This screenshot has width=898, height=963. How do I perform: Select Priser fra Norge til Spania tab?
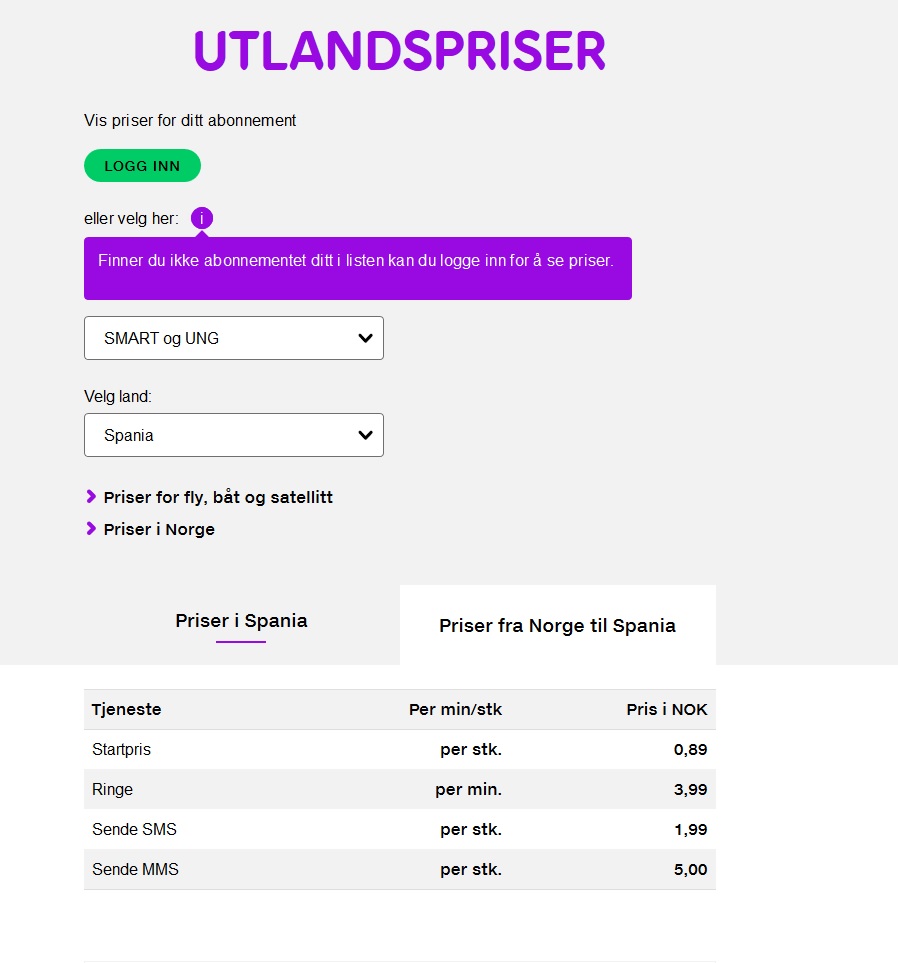[558, 625]
